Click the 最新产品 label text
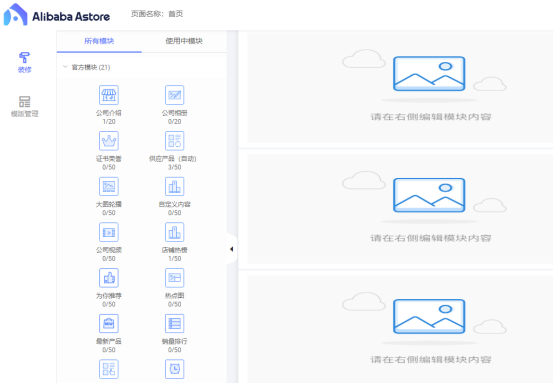The image size is (554, 383). pyautogui.click(x=109, y=341)
